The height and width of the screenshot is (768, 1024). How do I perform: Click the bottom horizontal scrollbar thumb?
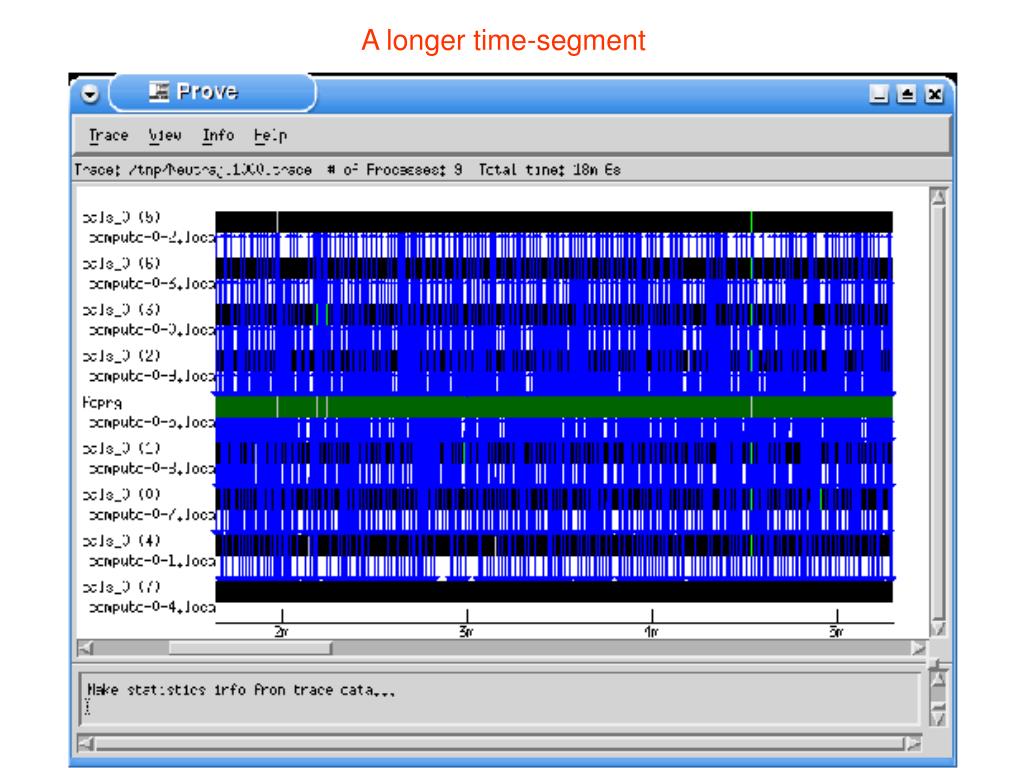[500, 743]
